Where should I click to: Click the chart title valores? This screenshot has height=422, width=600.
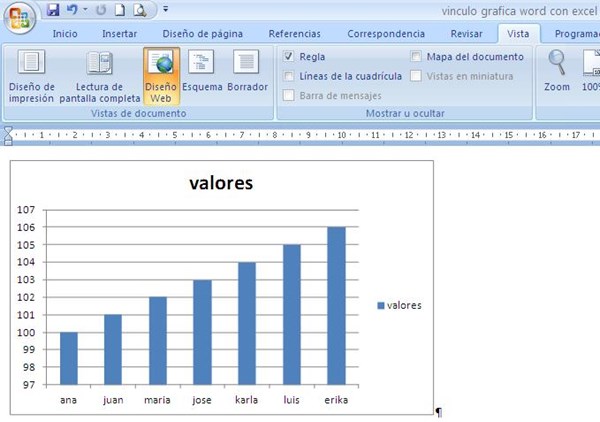(221, 183)
